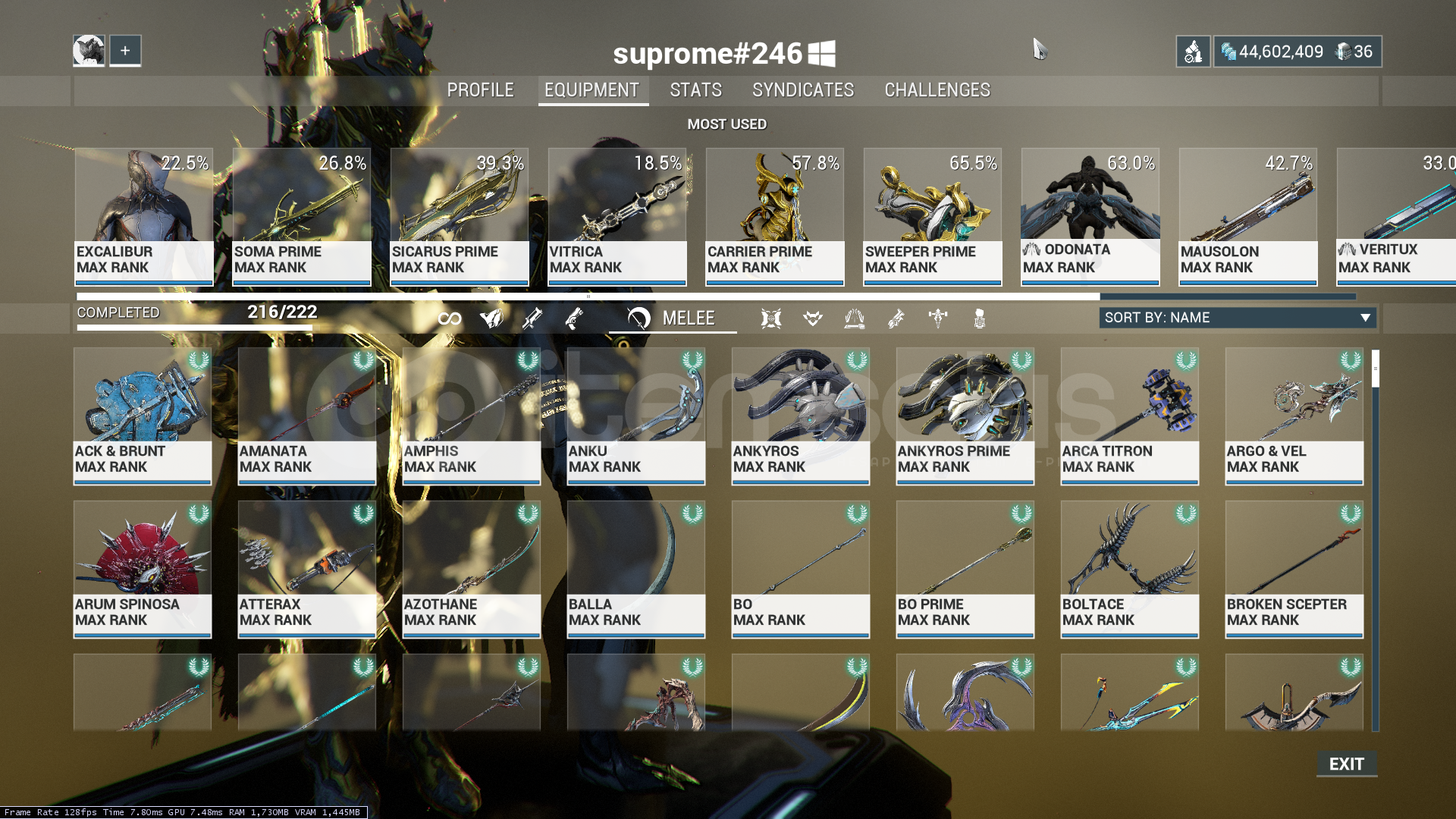Click the Exit button
1456x819 pixels.
coord(1347,764)
